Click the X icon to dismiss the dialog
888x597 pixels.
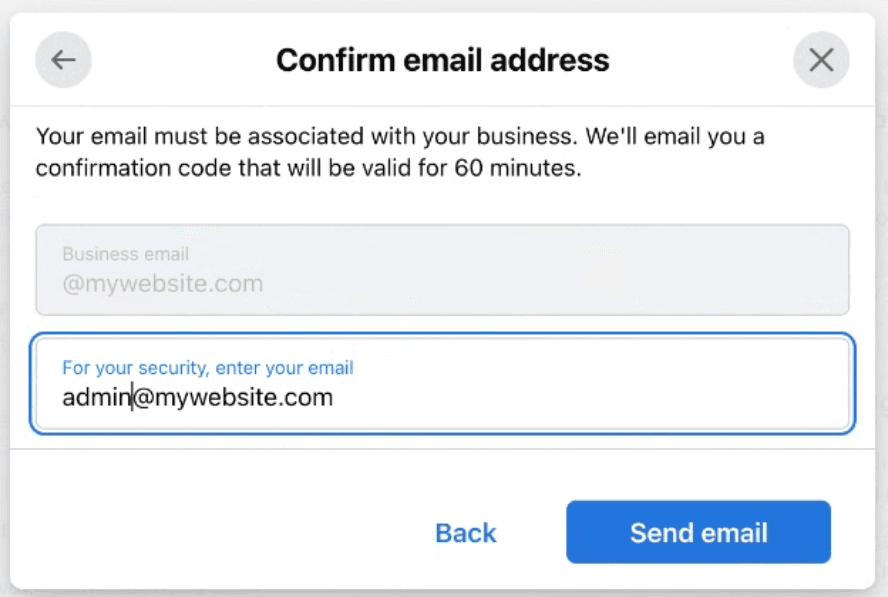pyautogui.click(x=821, y=60)
